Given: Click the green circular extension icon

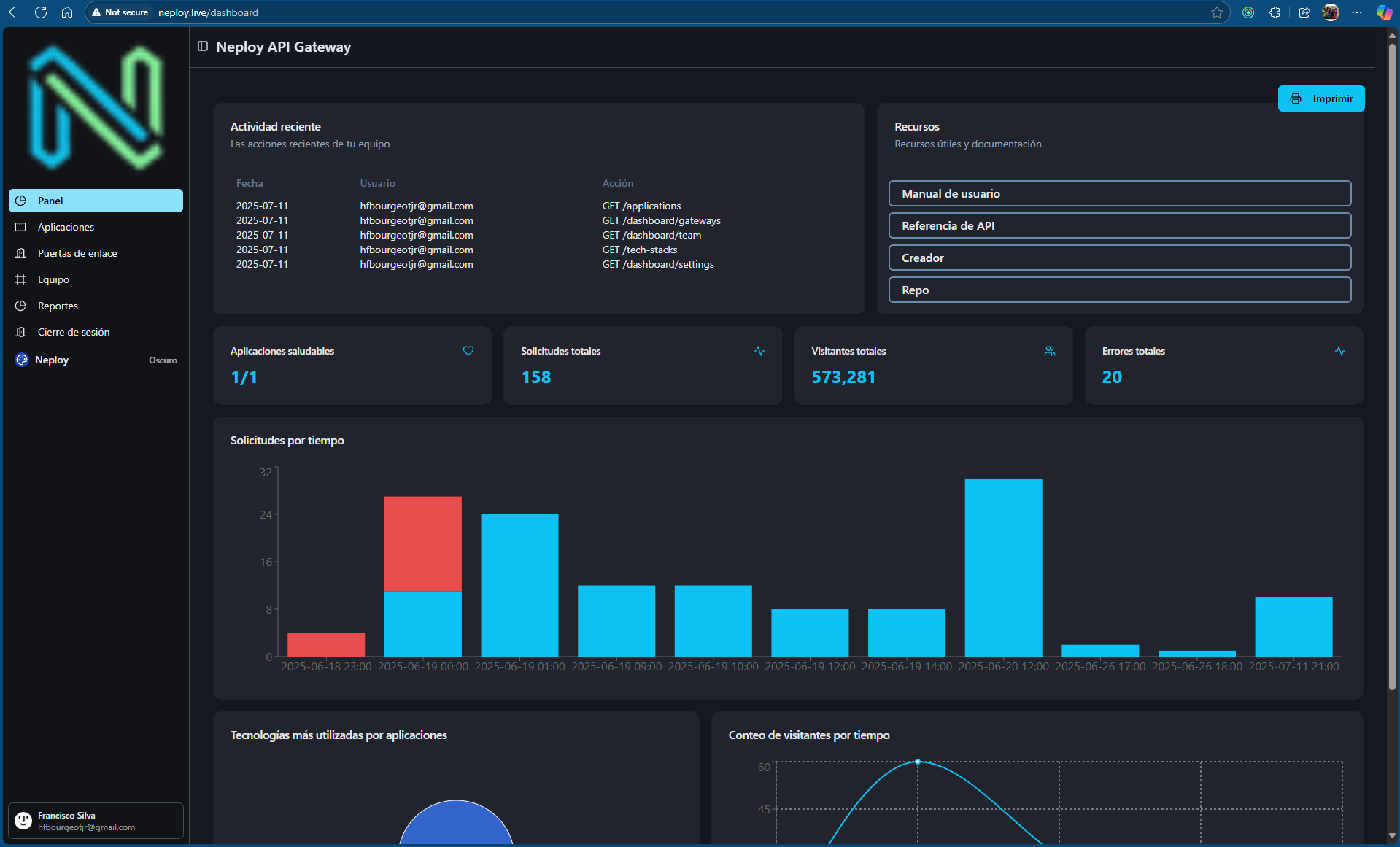Looking at the screenshot, I should pyautogui.click(x=1248, y=12).
